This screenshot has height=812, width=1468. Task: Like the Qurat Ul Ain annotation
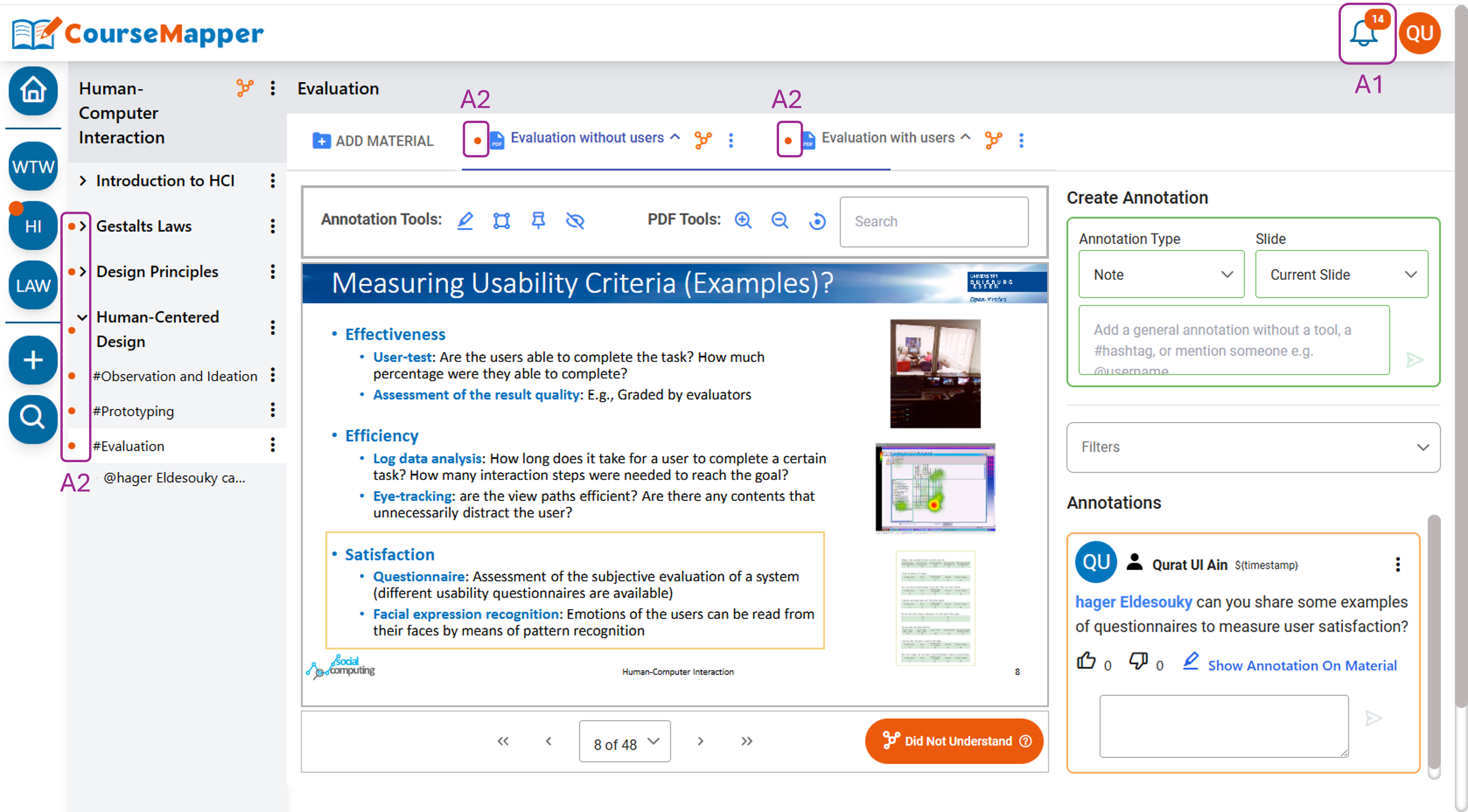[x=1086, y=661]
